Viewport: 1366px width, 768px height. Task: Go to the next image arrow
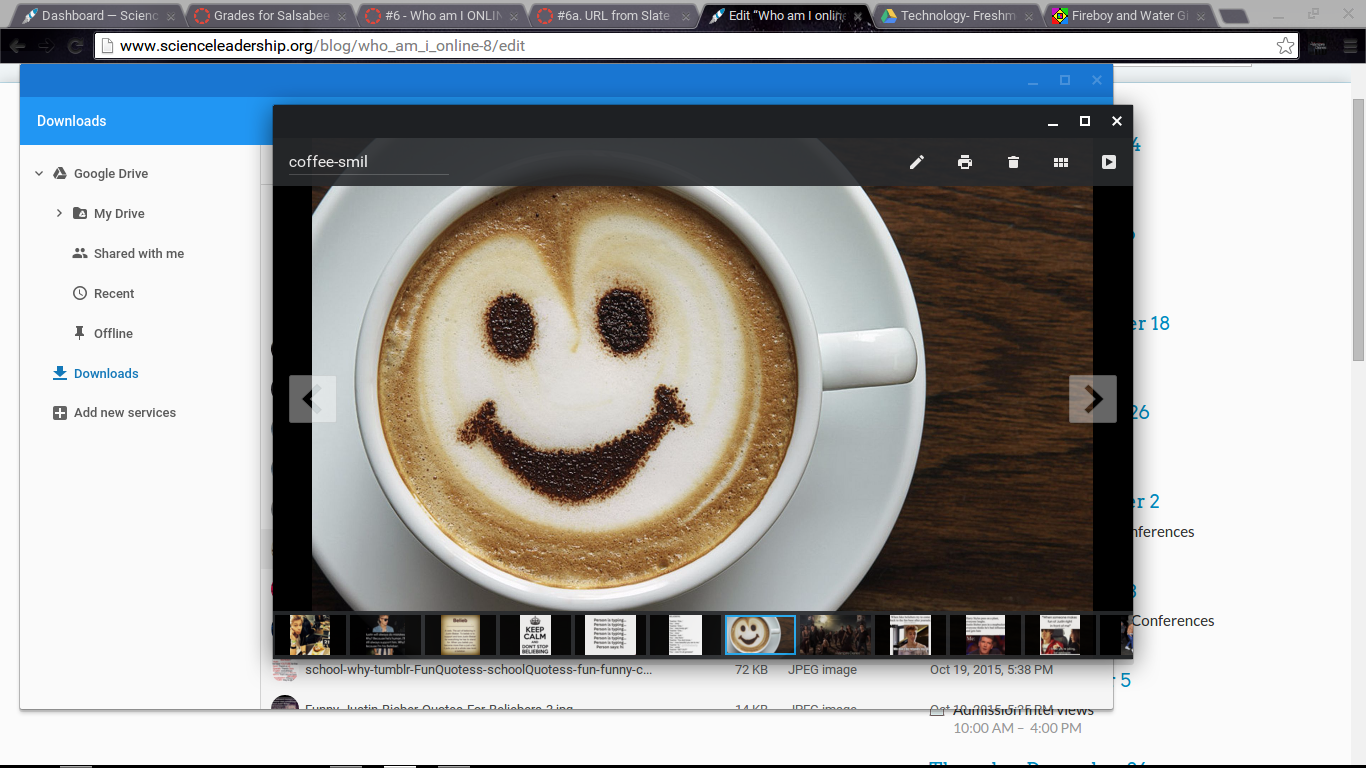coord(1093,399)
